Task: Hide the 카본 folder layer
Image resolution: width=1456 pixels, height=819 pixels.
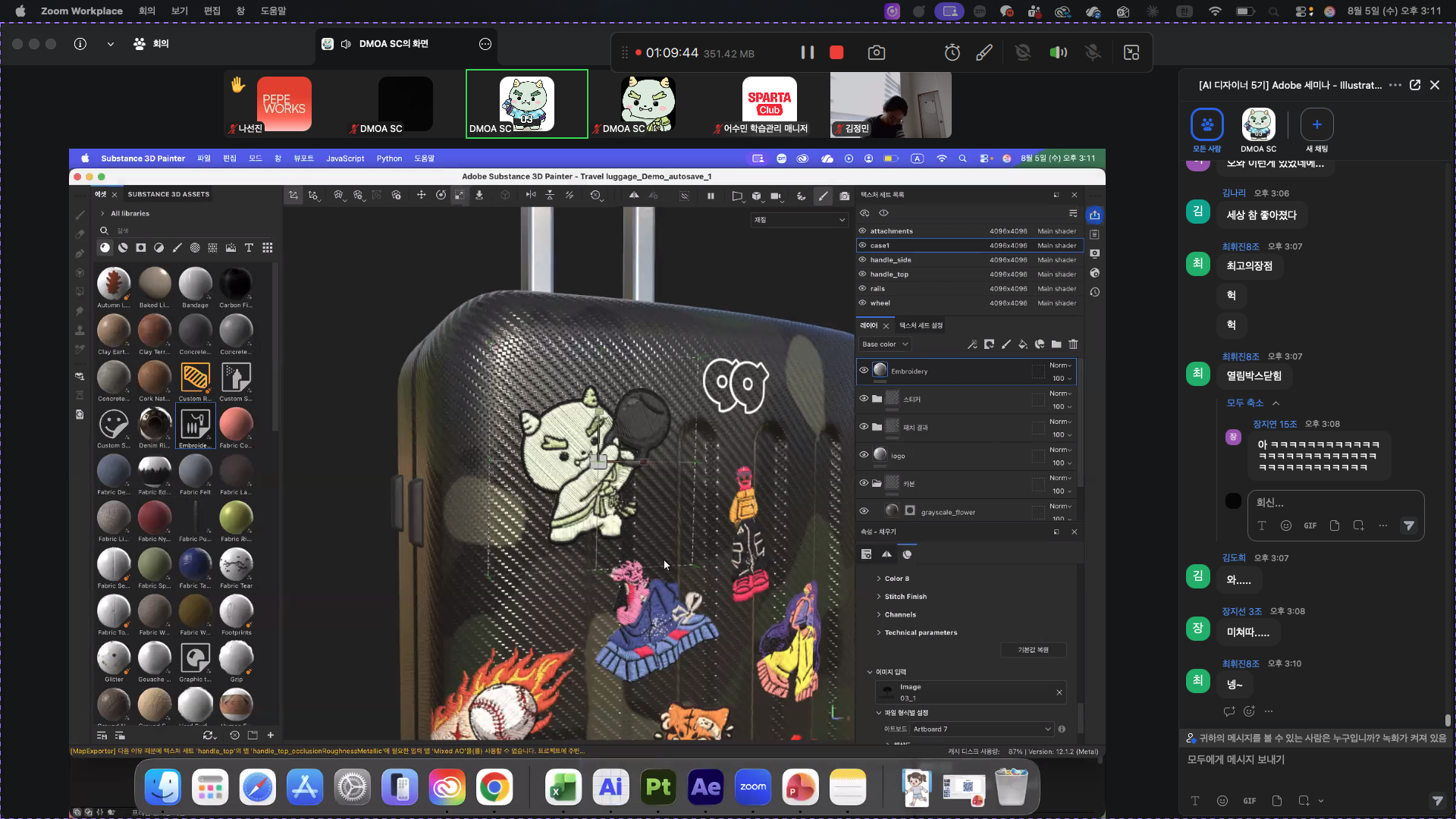Action: point(864,483)
